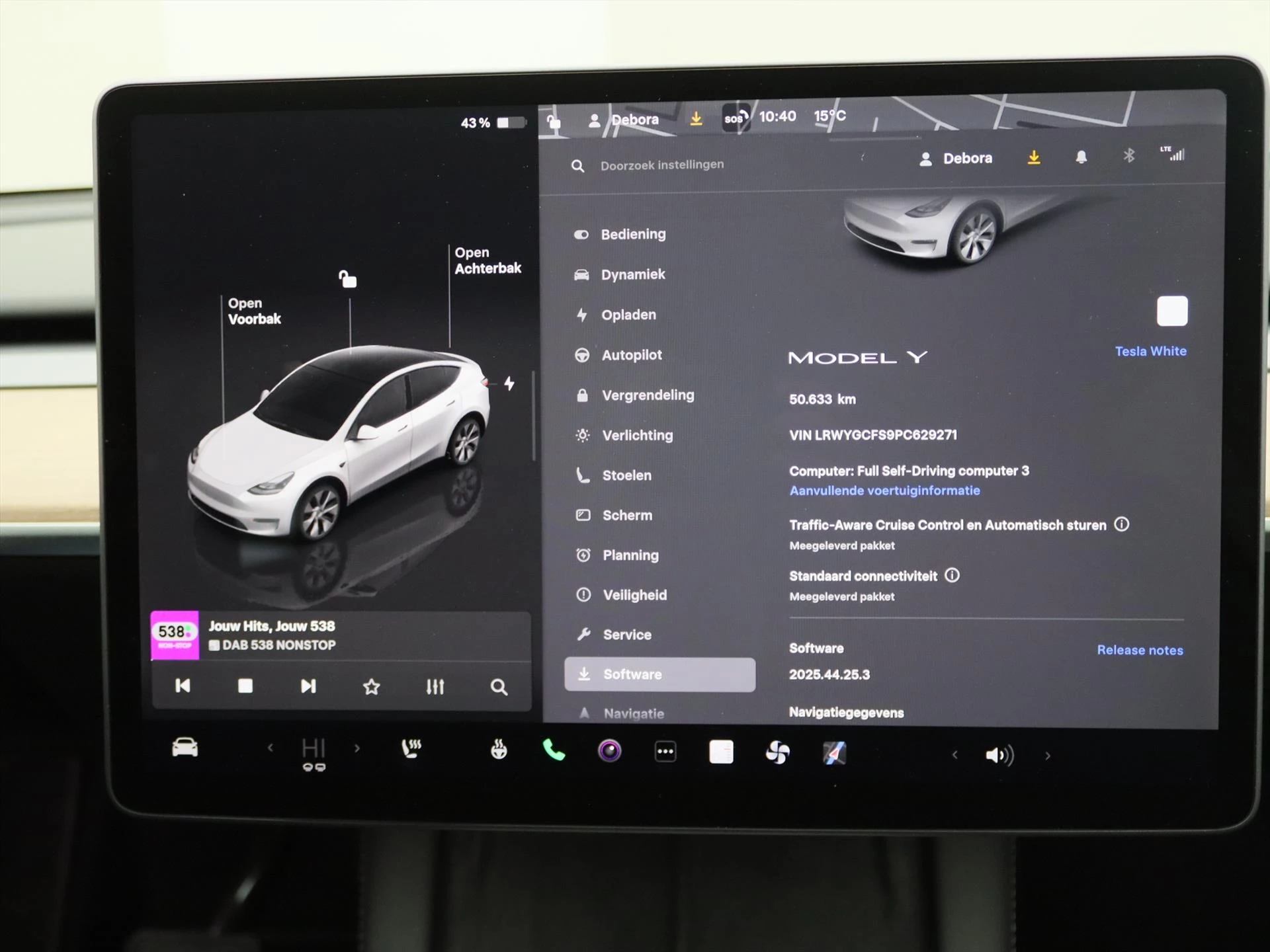Tap the charge port lightning icon

coord(509,383)
